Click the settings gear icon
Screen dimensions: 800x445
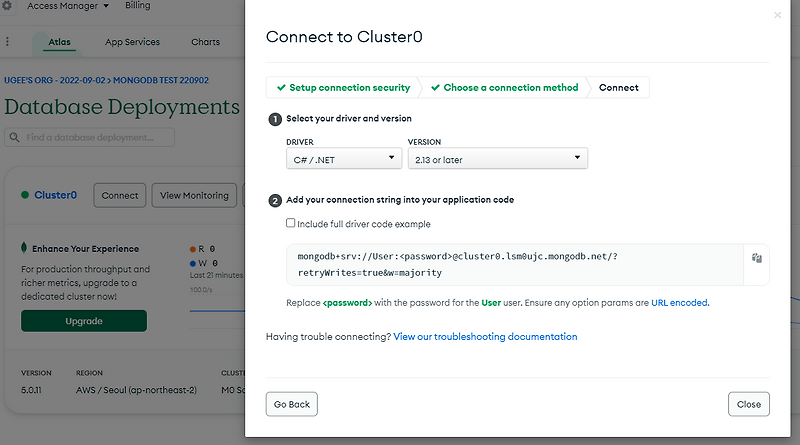coord(7,6)
